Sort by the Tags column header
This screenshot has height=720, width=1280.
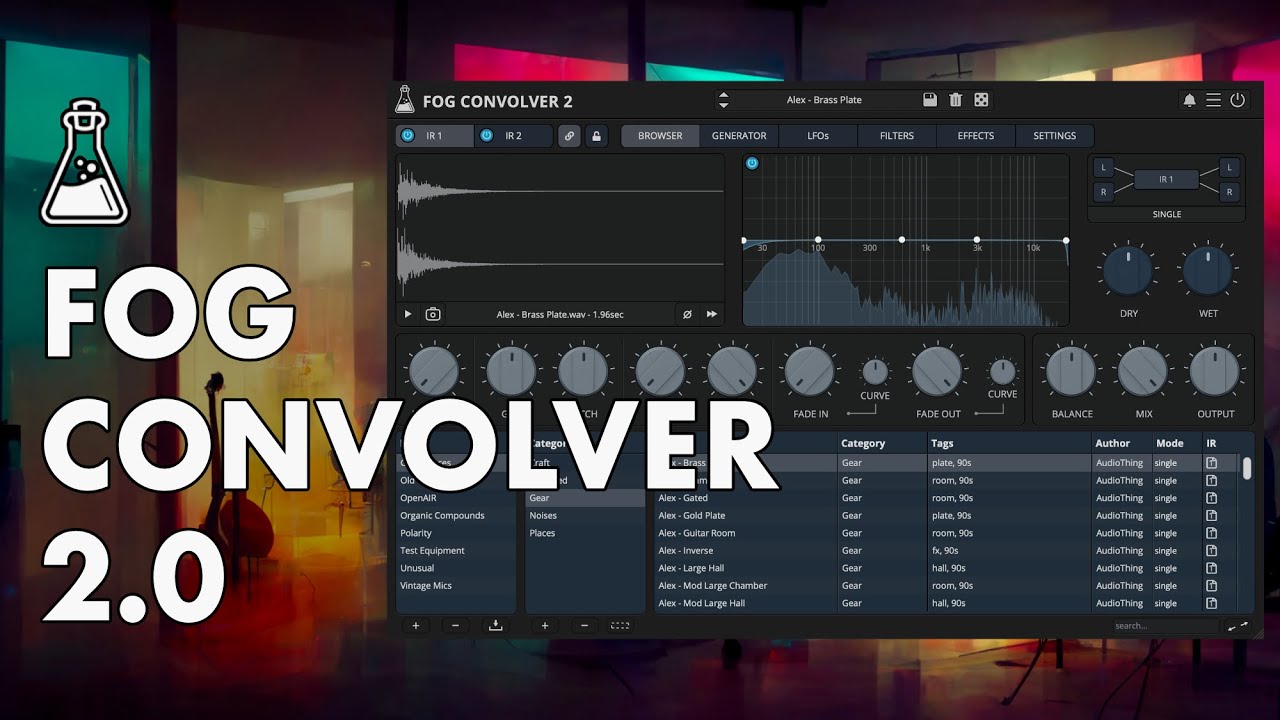tap(1009, 443)
